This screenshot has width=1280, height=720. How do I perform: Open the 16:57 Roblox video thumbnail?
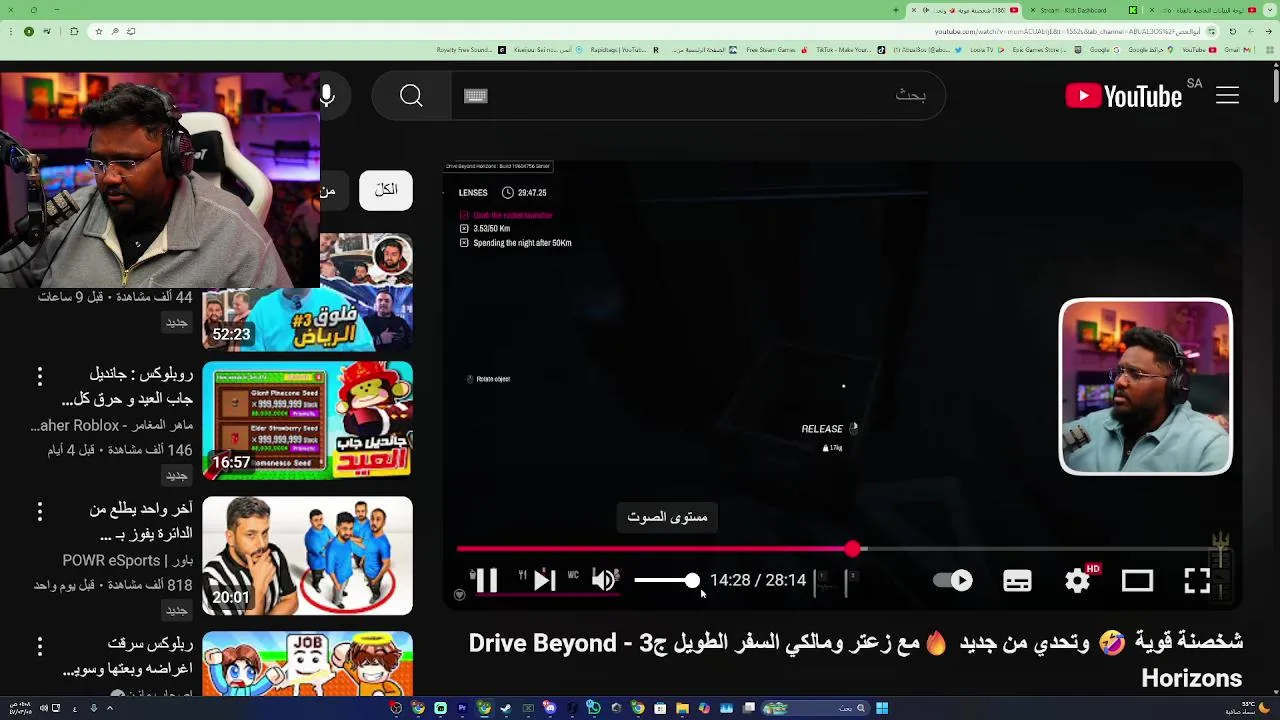point(307,420)
